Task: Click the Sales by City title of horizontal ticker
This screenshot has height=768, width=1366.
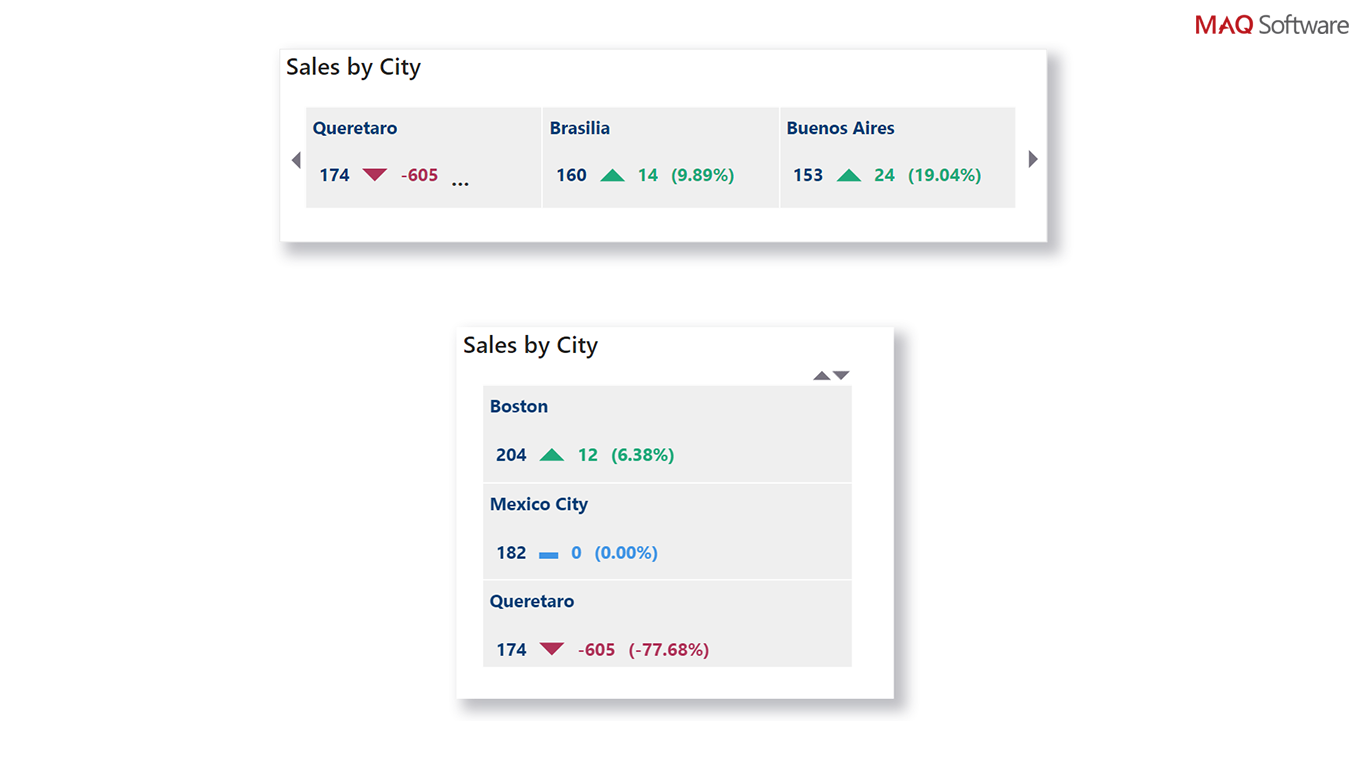Action: pos(353,67)
